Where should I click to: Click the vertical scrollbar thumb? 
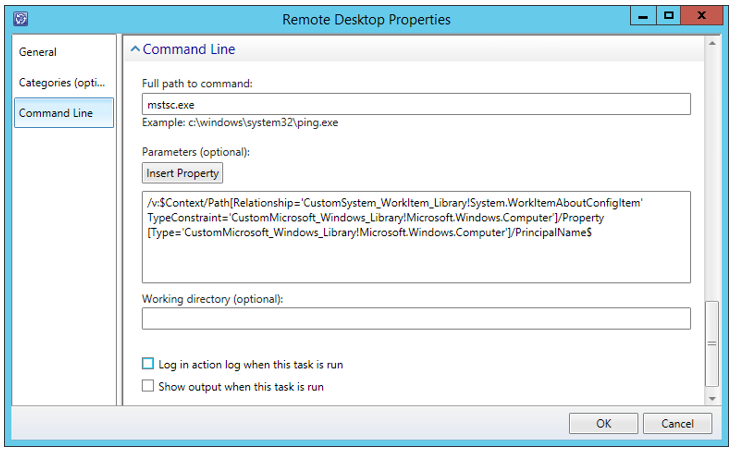coord(712,343)
